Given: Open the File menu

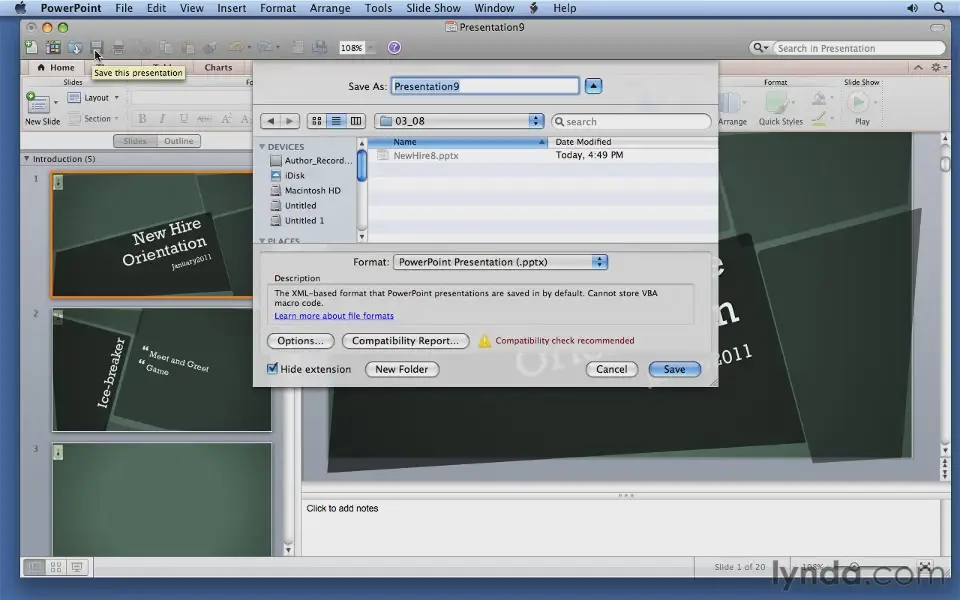Looking at the screenshot, I should click(x=124, y=8).
